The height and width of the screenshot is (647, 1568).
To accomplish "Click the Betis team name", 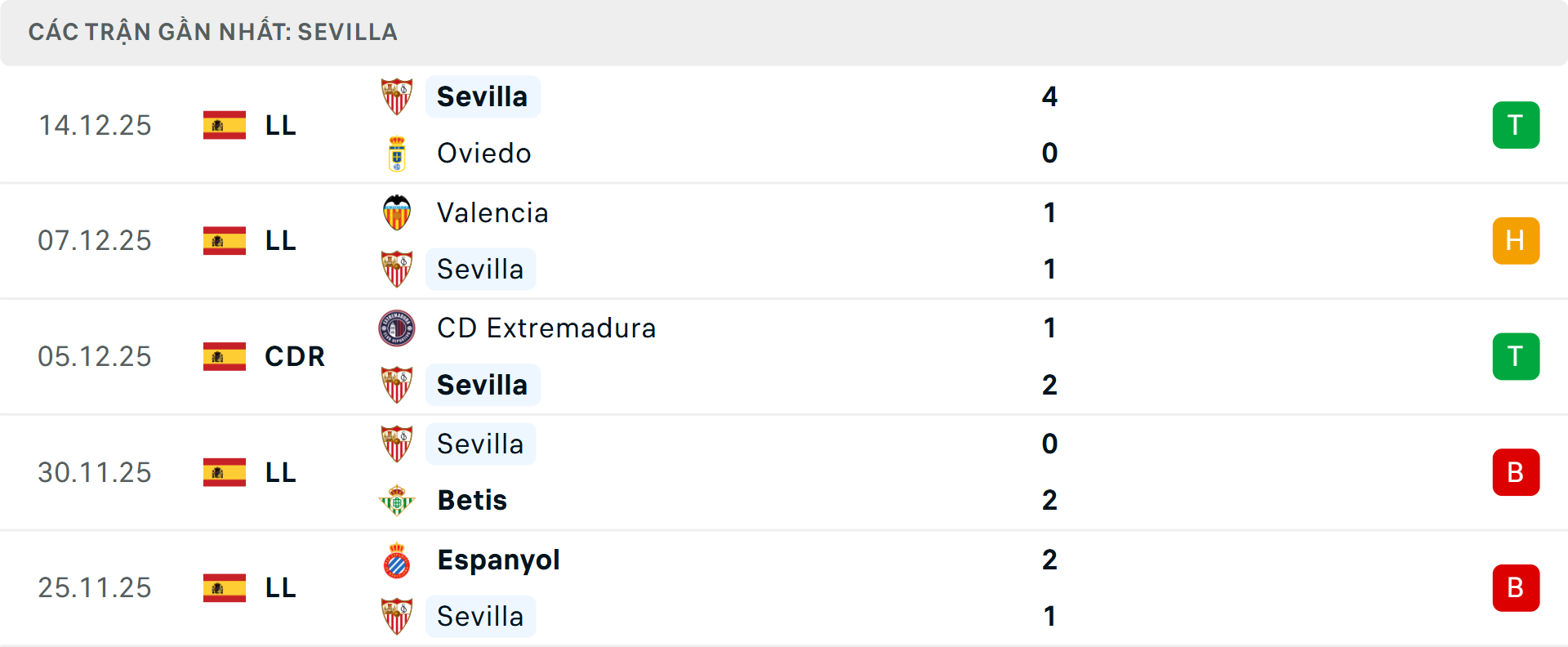I will [472, 500].
